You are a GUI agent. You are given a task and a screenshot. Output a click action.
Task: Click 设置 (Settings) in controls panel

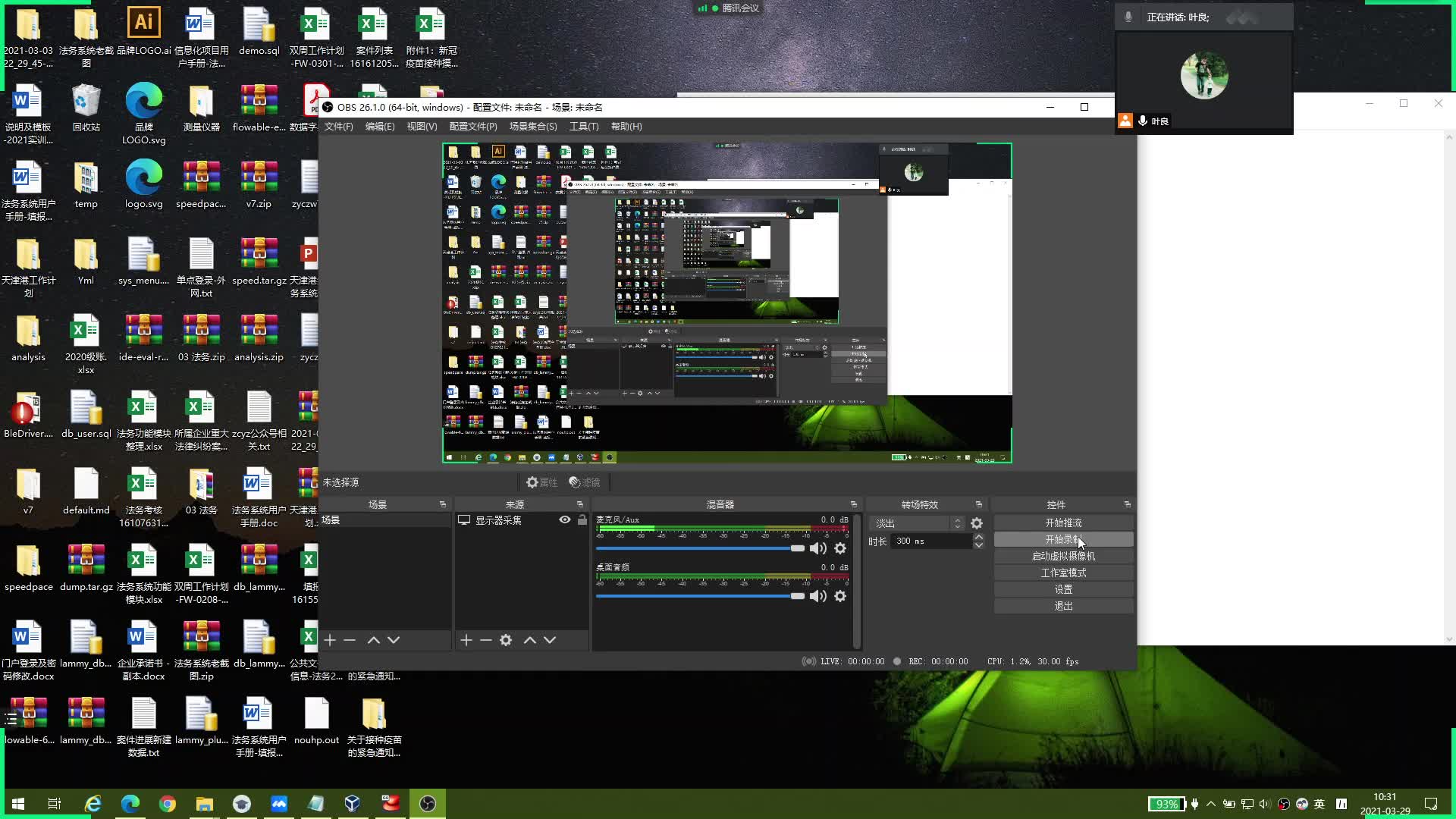tap(1063, 589)
